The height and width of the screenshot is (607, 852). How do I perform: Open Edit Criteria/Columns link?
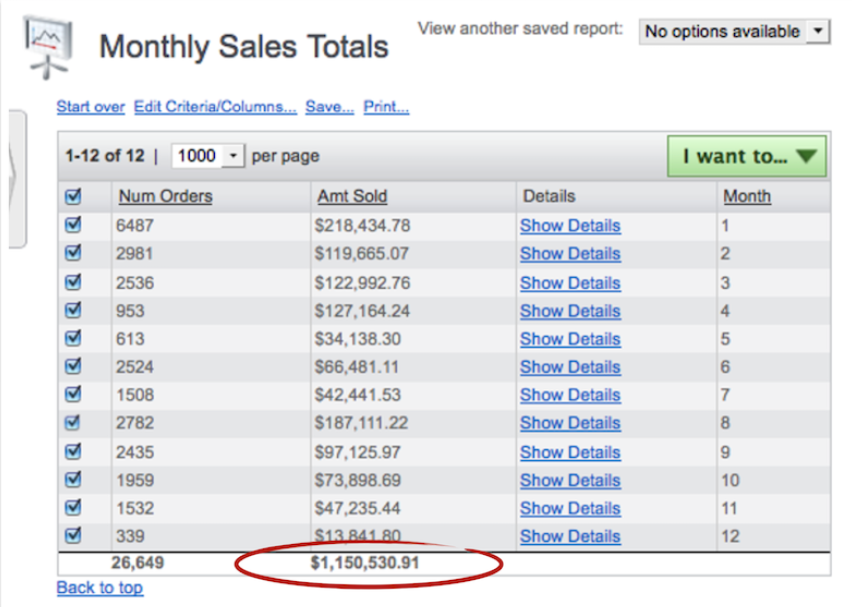tap(215, 107)
